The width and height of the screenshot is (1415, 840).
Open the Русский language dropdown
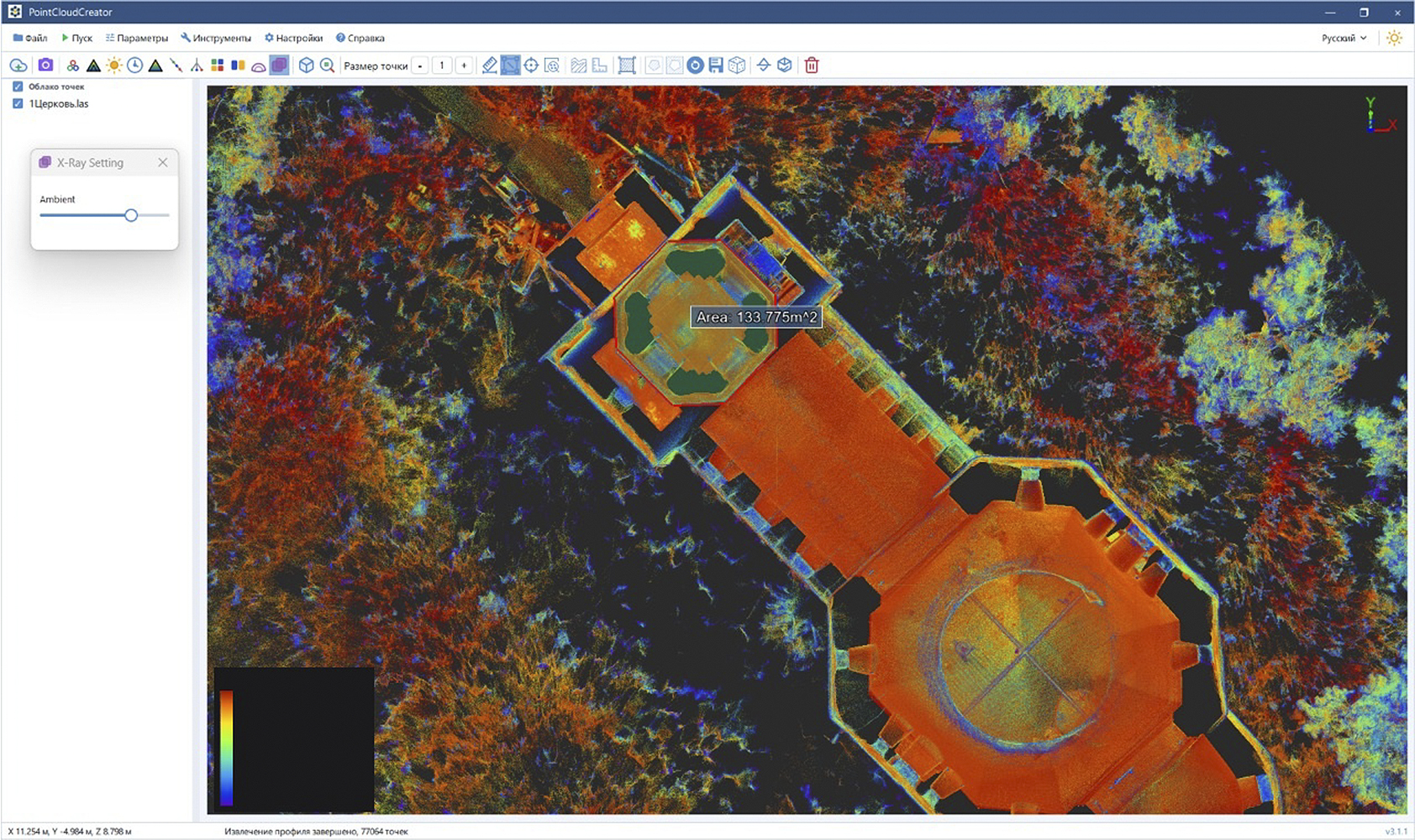tap(1344, 38)
